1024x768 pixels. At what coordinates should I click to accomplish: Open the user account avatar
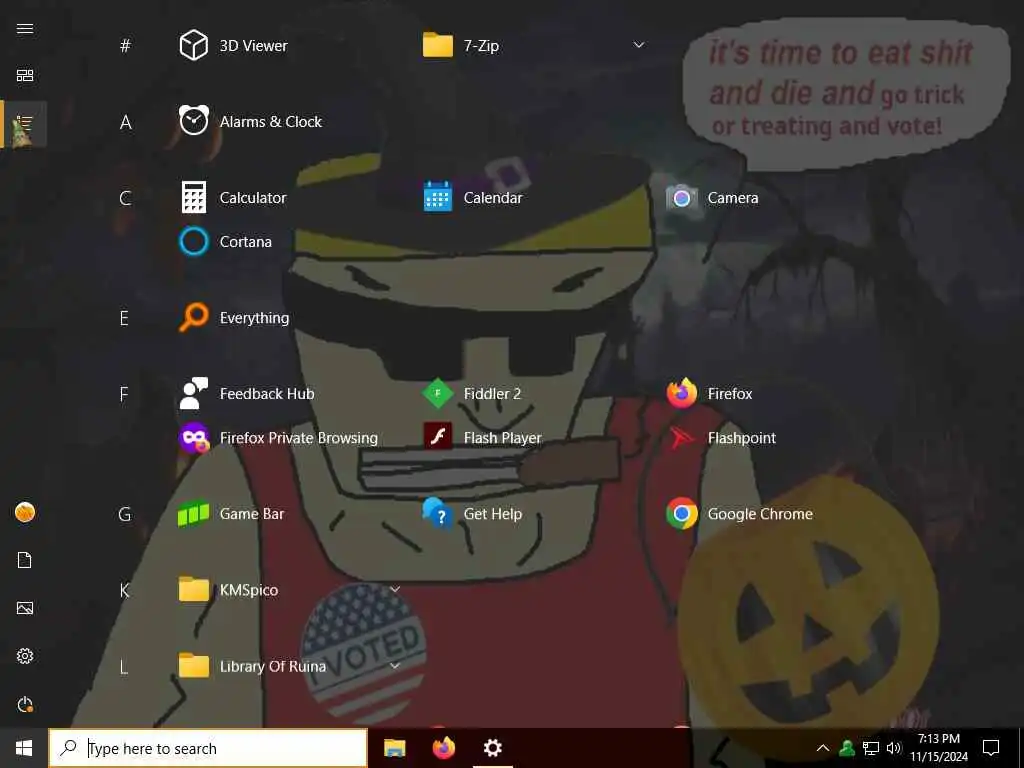pos(25,513)
